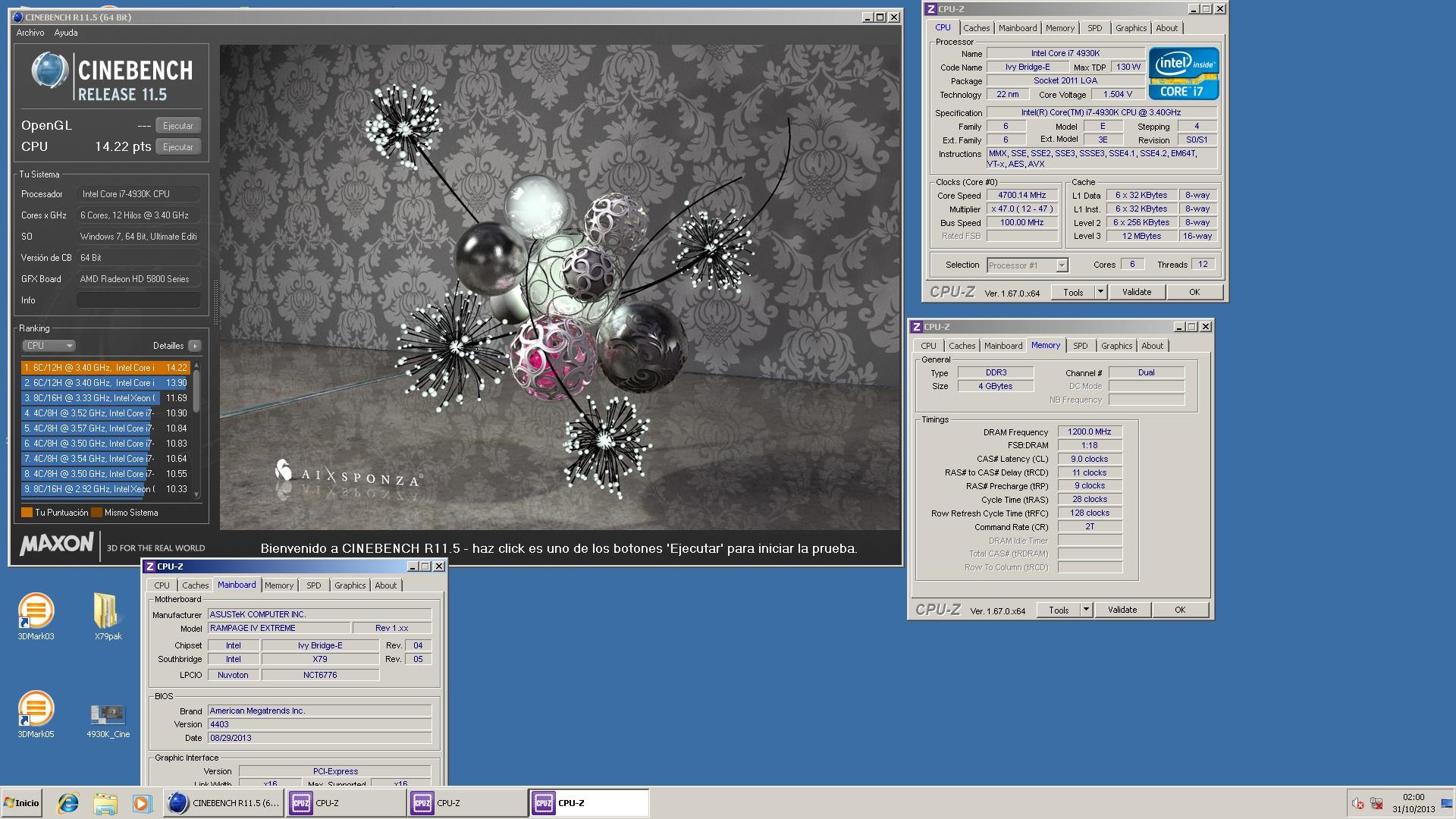Select ranking entry with score 14.22

click(105, 368)
